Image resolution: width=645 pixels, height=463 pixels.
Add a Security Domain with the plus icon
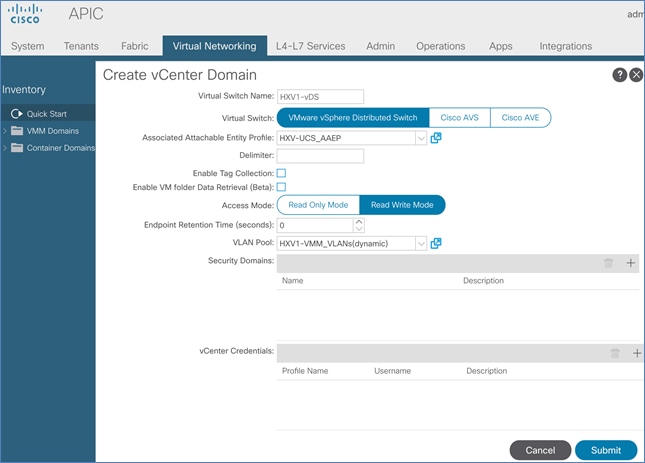click(x=631, y=263)
